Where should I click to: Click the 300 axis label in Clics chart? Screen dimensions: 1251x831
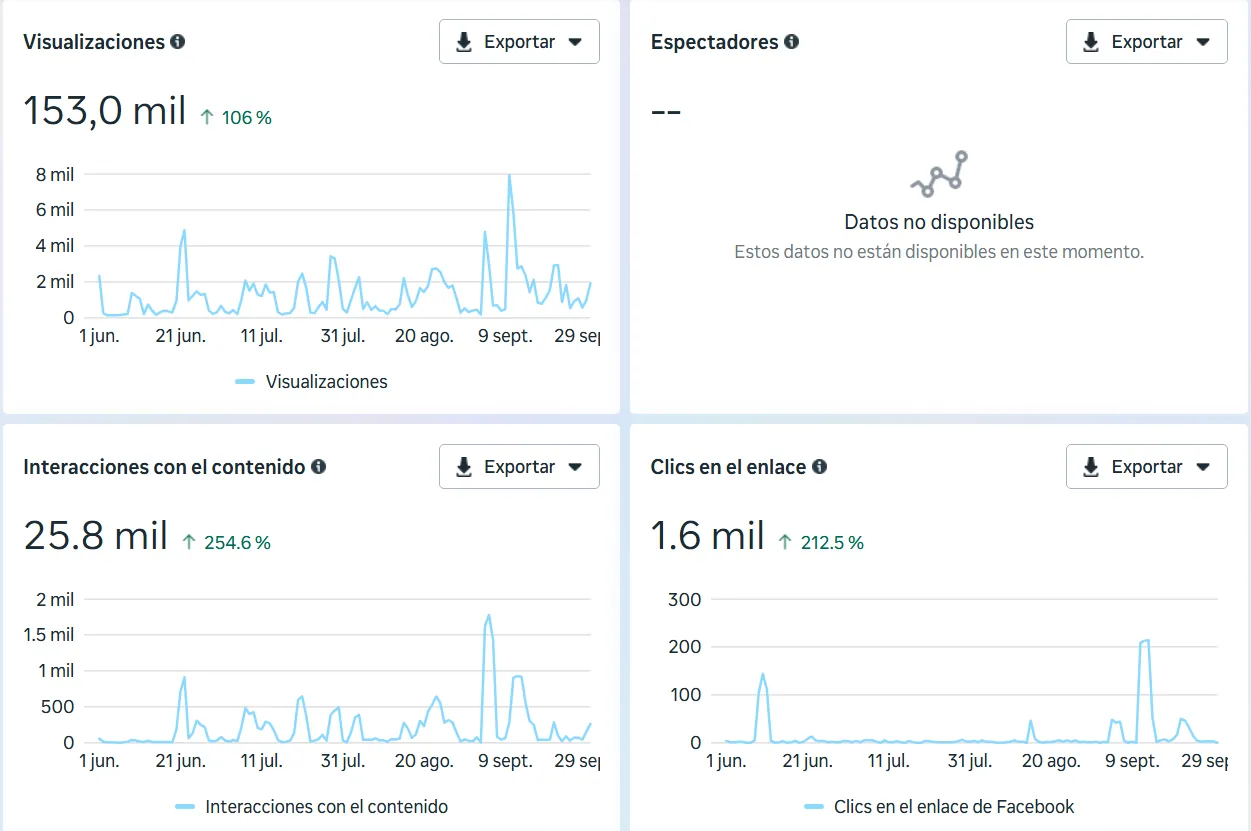pyautogui.click(x=684, y=600)
